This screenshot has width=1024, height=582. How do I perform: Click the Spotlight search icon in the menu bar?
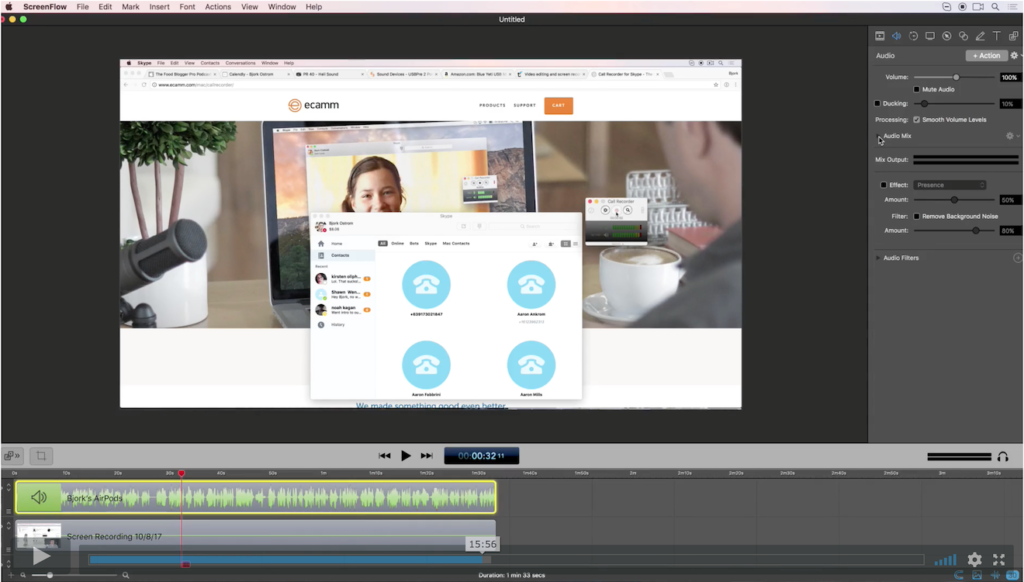[x=995, y=7]
